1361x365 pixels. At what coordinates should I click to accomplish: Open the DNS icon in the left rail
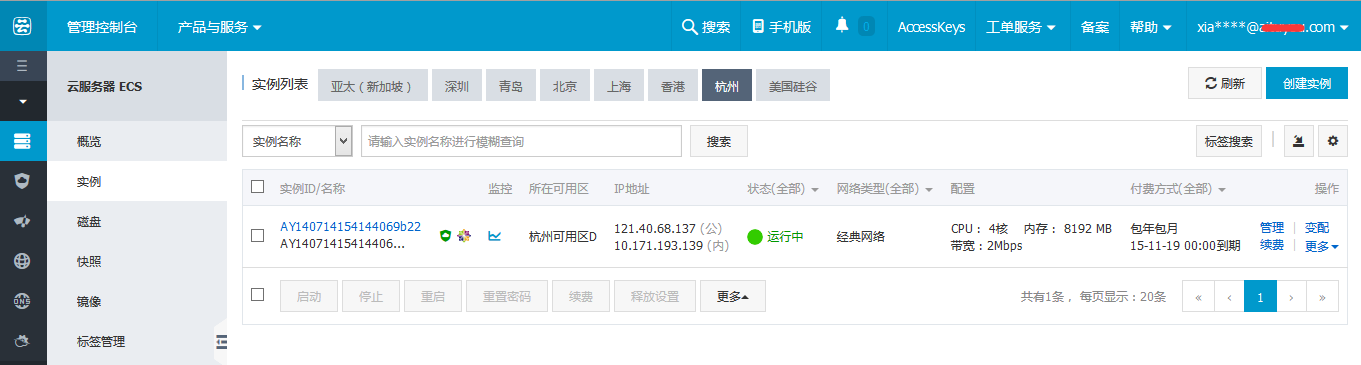[22, 301]
